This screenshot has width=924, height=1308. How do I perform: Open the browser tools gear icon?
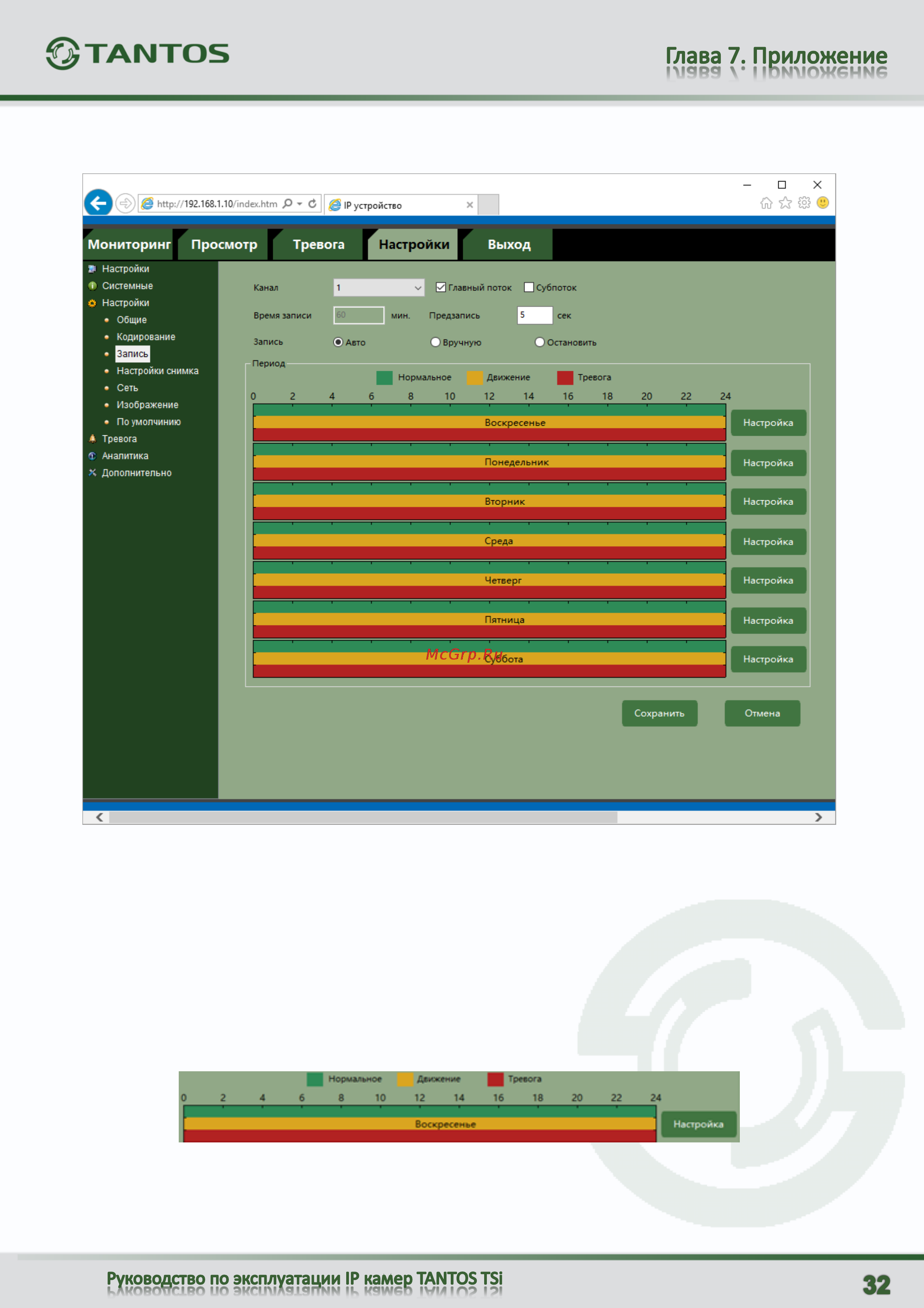pyautogui.click(x=804, y=203)
